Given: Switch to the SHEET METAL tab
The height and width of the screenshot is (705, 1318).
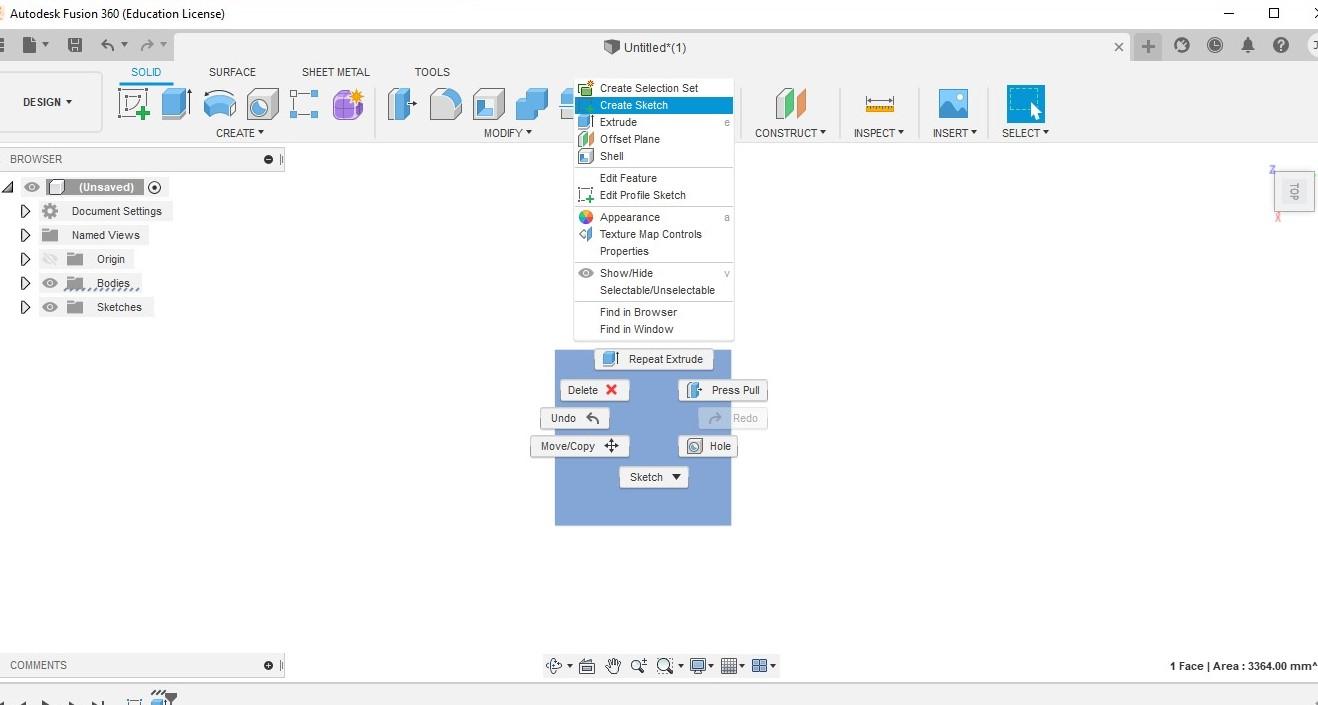Looking at the screenshot, I should pos(336,72).
